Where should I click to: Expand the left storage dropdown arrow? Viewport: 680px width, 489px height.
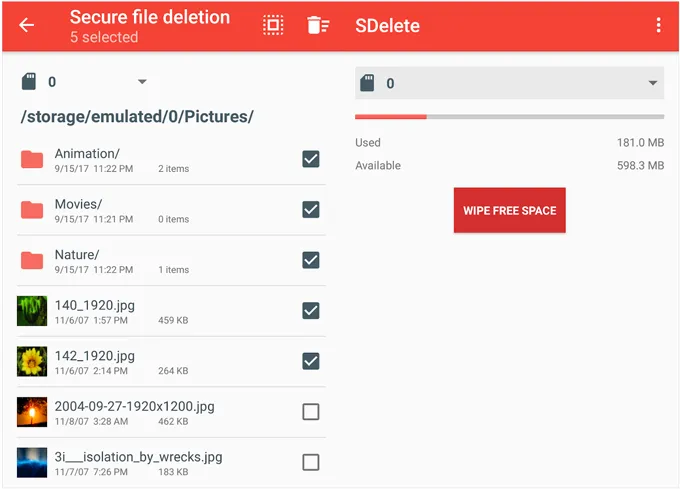click(x=142, y=82)
